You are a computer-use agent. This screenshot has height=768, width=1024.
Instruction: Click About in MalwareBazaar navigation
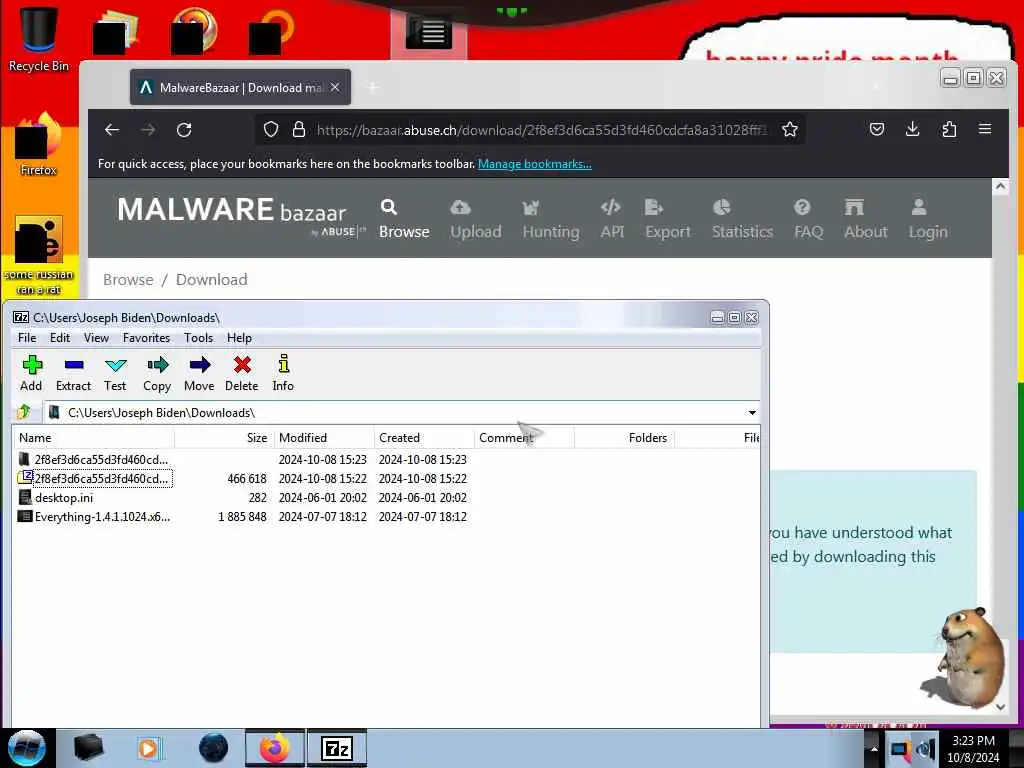click(x=865, y=220)
